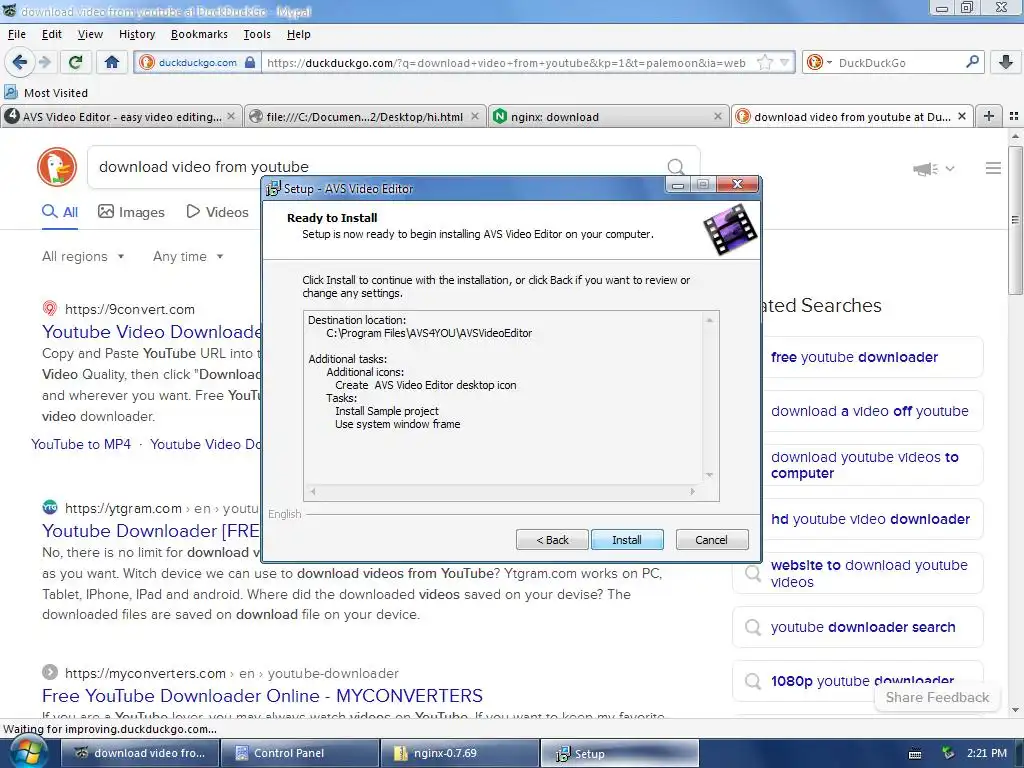Image resolution: width=1024 pixels, height=768 pixels.
Task: Select the Videos results tab
Action: pos(217,212)
